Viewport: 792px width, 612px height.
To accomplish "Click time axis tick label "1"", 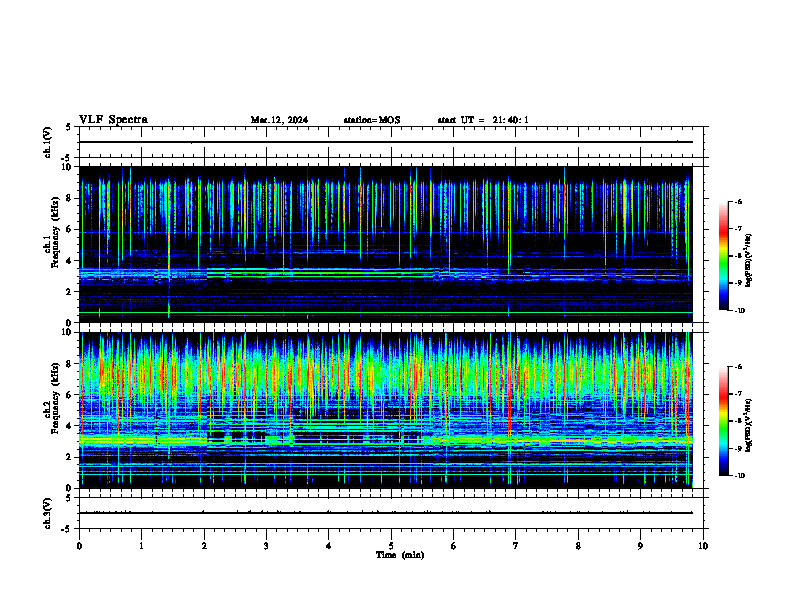I will tap(141, 546).
